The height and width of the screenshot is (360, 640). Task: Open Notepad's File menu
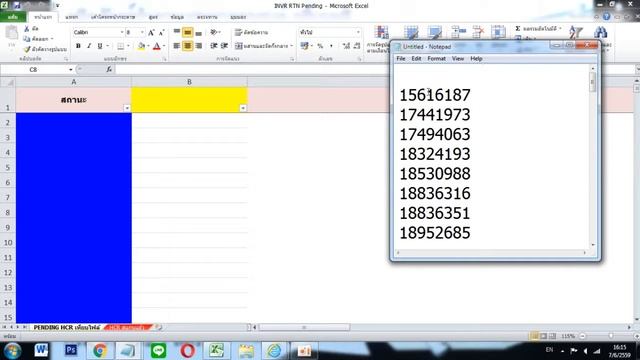tap(401, 59)
